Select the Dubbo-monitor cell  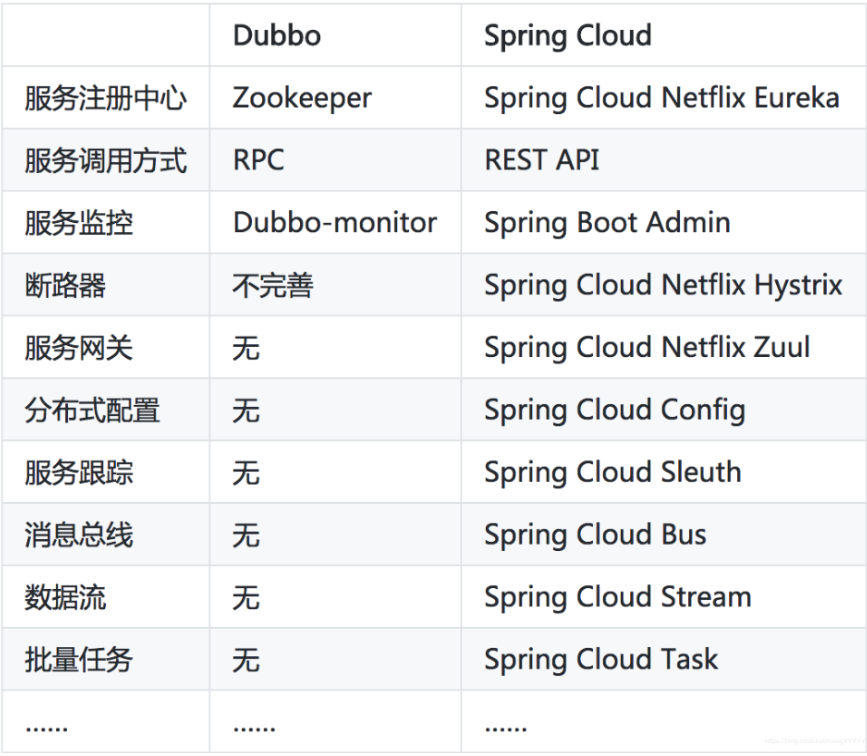[x=335, y=222]
